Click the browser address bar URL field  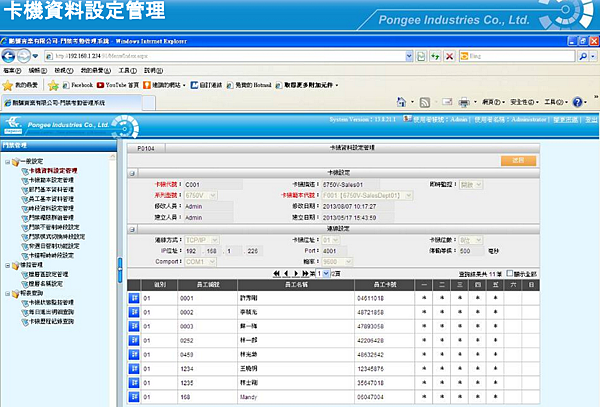tap(225, 56)
